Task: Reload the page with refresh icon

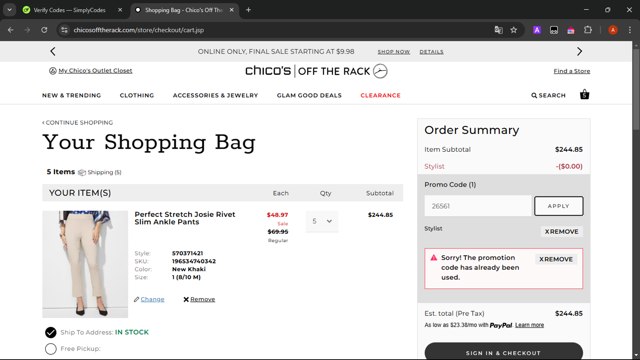Action: click(x=44, y=30)
